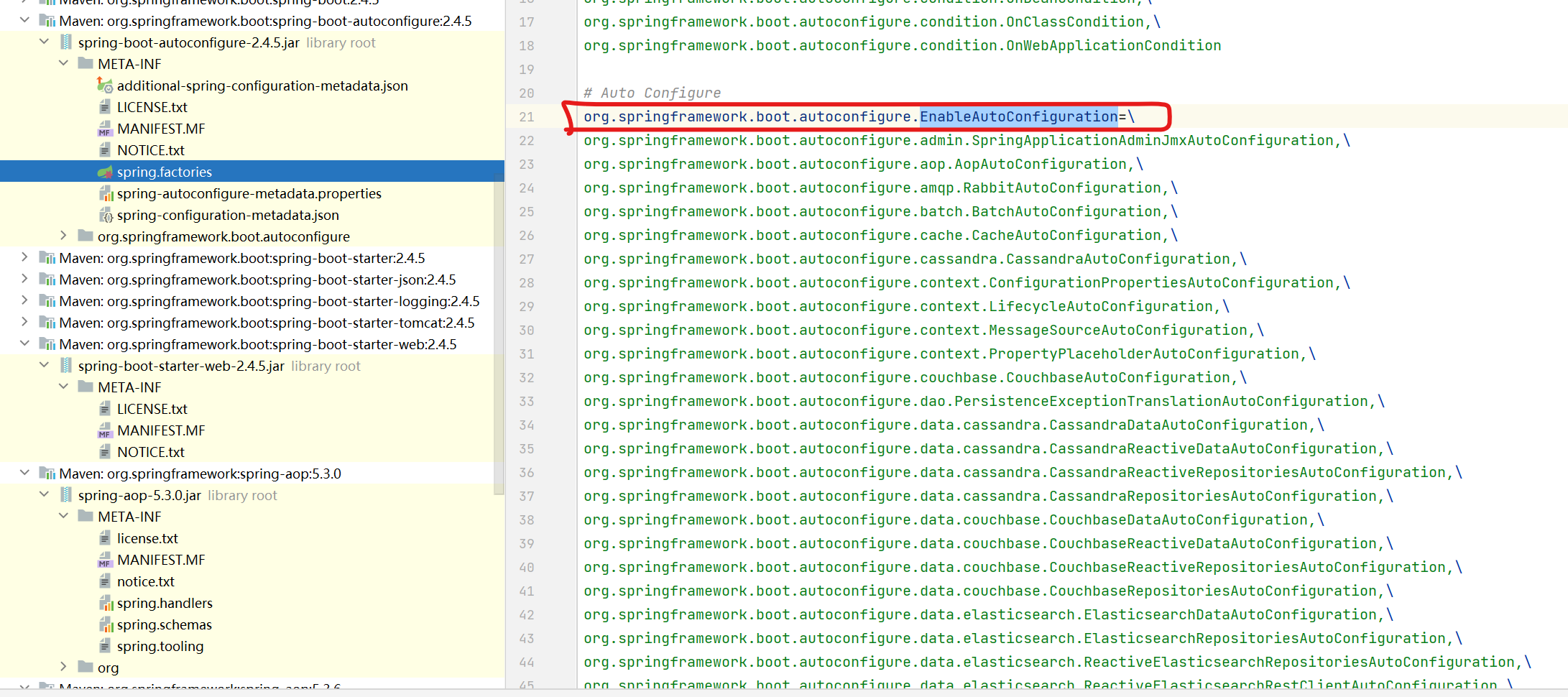Screen dimensions: 1568x697
Task: Click spring-autoconfigure-metadata.properties file icon
Action: (x=106, y=193)
